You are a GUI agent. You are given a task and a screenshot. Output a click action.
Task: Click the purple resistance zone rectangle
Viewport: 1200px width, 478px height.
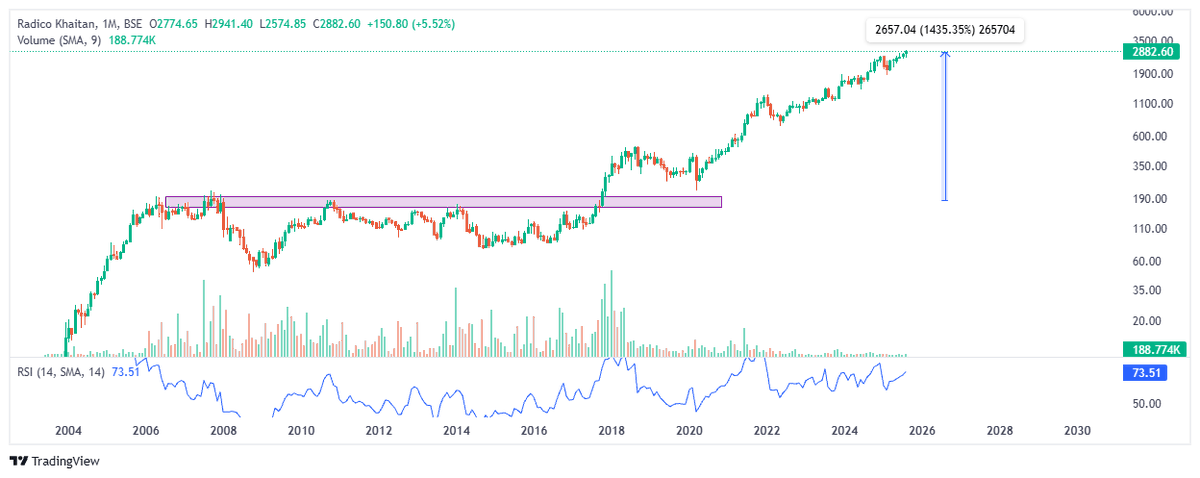pos(443,202)
